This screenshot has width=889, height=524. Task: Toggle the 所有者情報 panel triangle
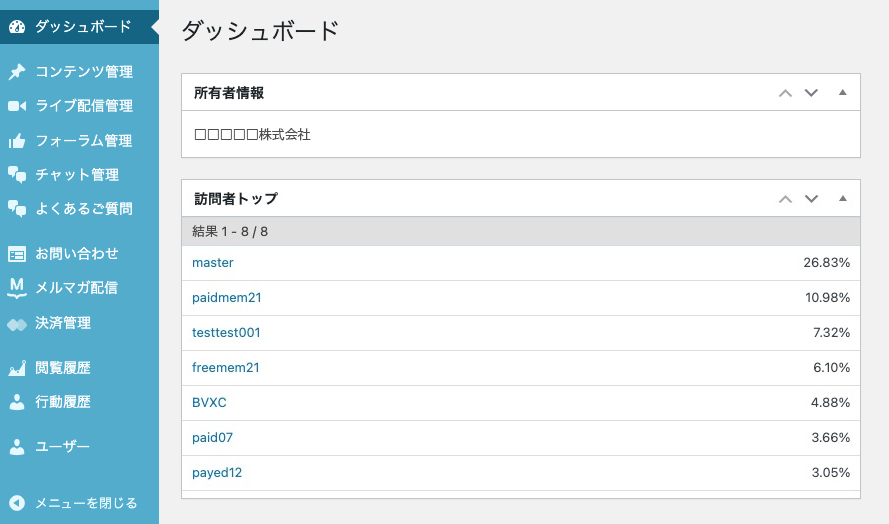(842, 93)
